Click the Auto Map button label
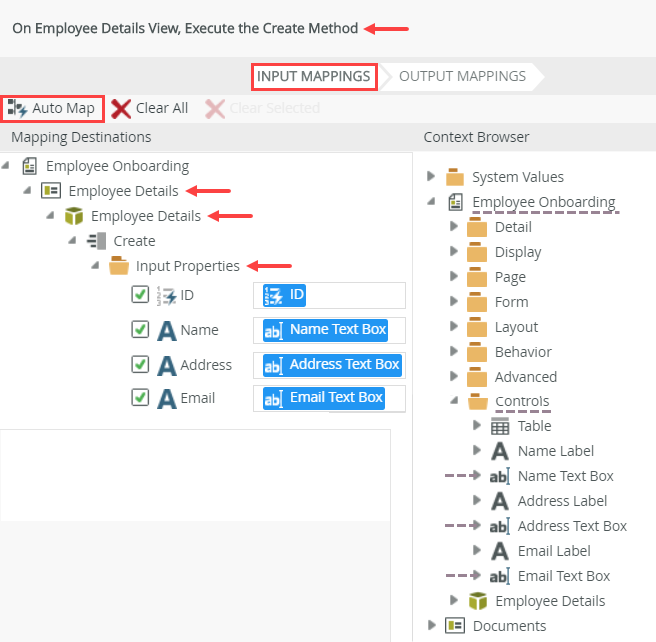656x642 pixels. tap(63, 108)
